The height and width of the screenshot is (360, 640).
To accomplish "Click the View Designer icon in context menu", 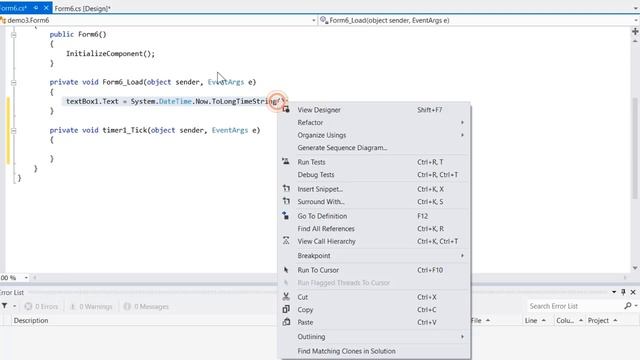I will [x=286, y=109].
